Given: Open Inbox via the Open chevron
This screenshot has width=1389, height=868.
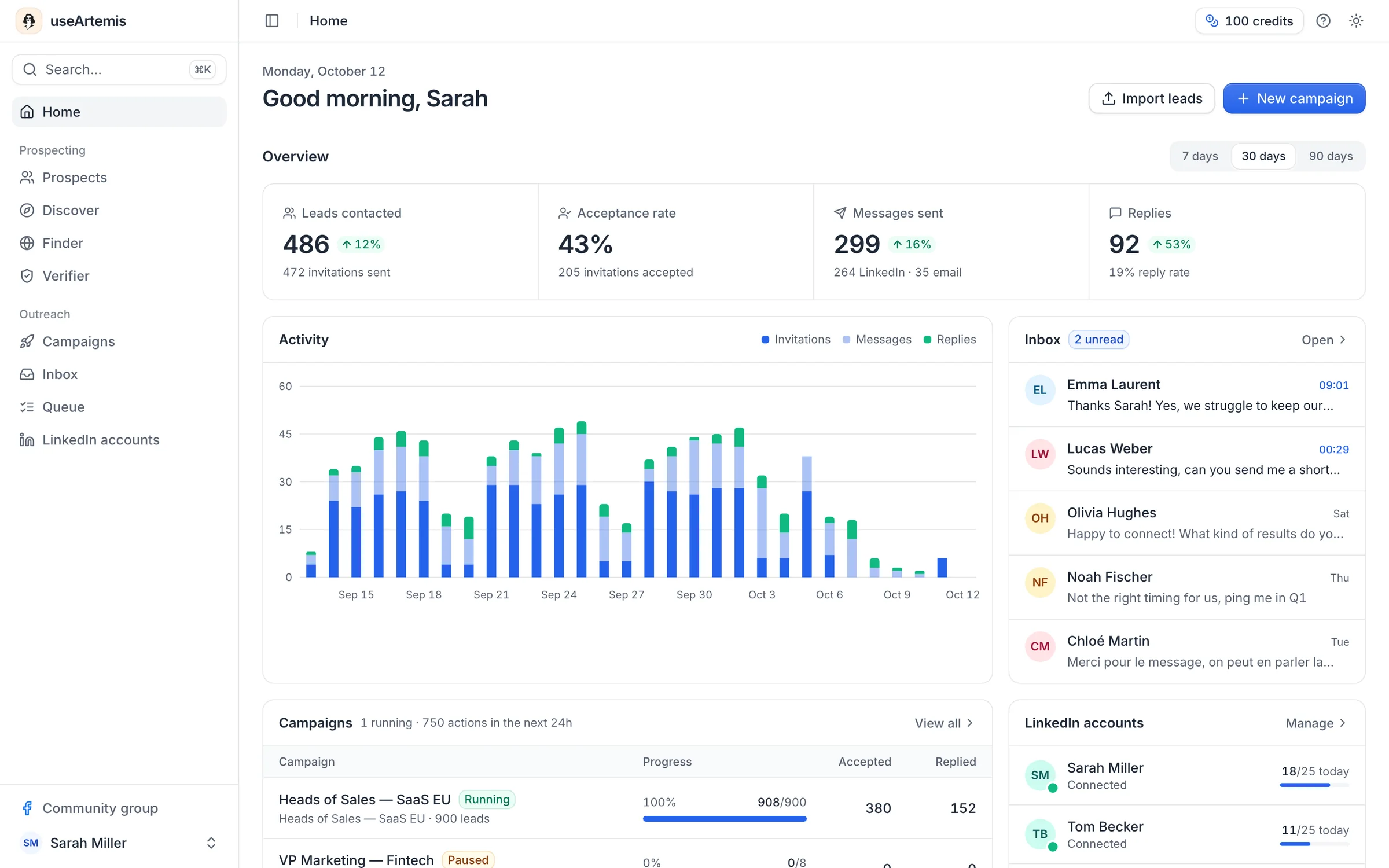Looking at the screenshot, I should click(1324, 340).
